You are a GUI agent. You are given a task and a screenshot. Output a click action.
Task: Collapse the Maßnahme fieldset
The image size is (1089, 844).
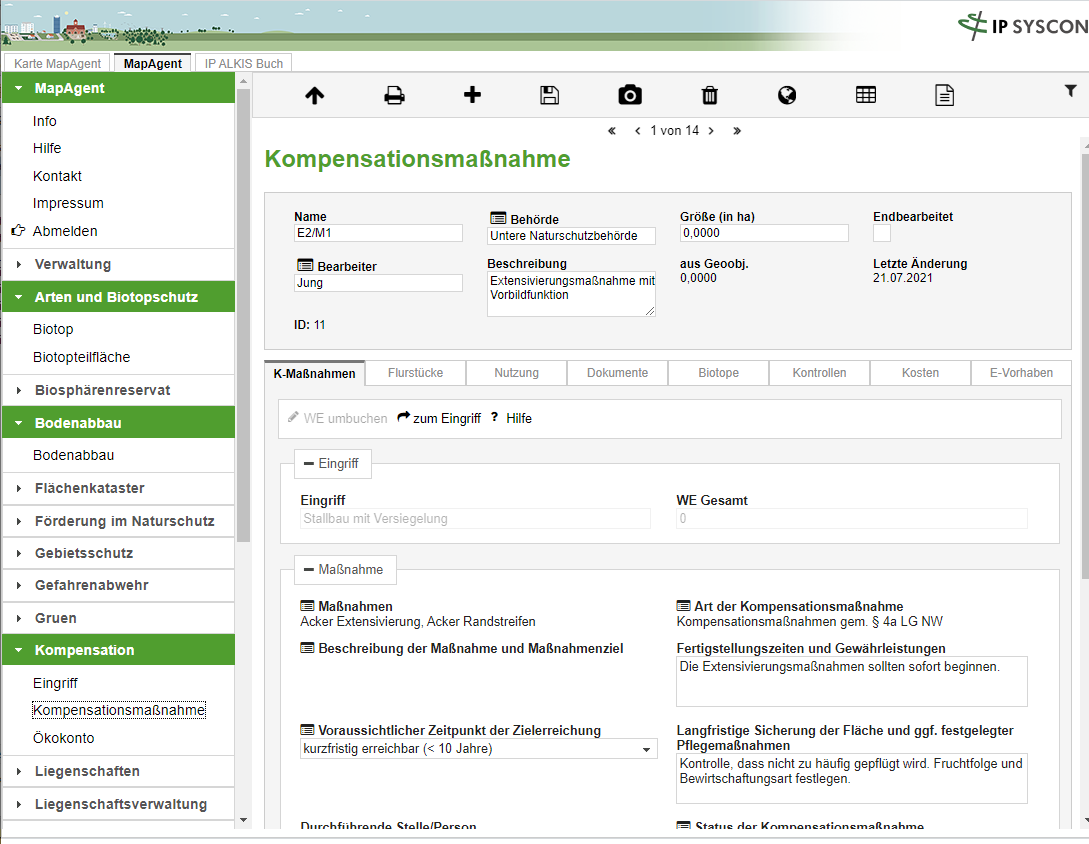pyautogui.click(x=344, y=569)
